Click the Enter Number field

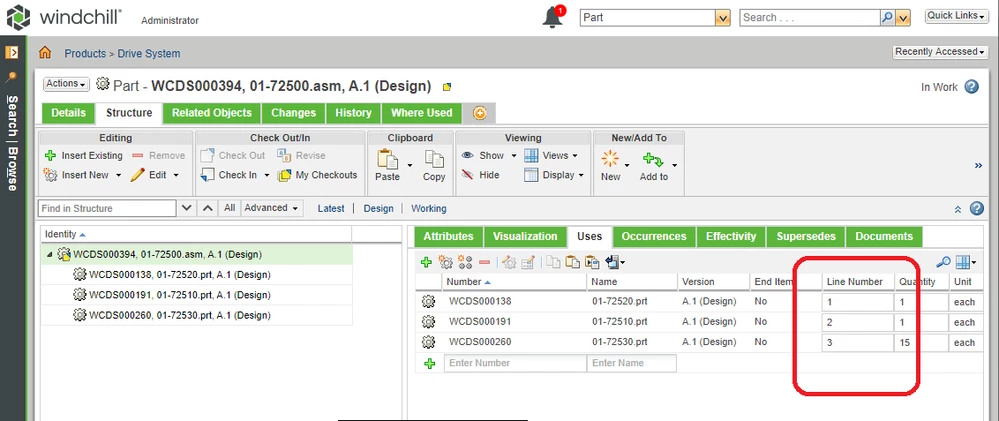(515, 363)
